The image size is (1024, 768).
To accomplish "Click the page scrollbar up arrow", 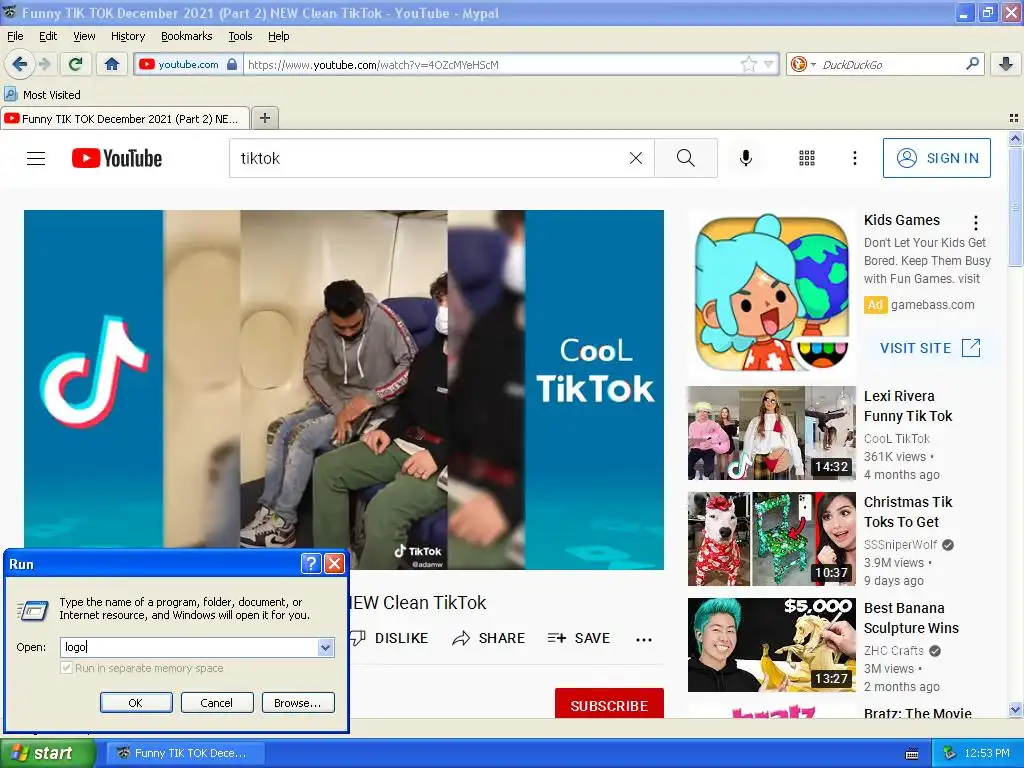I will [1015, 138].
